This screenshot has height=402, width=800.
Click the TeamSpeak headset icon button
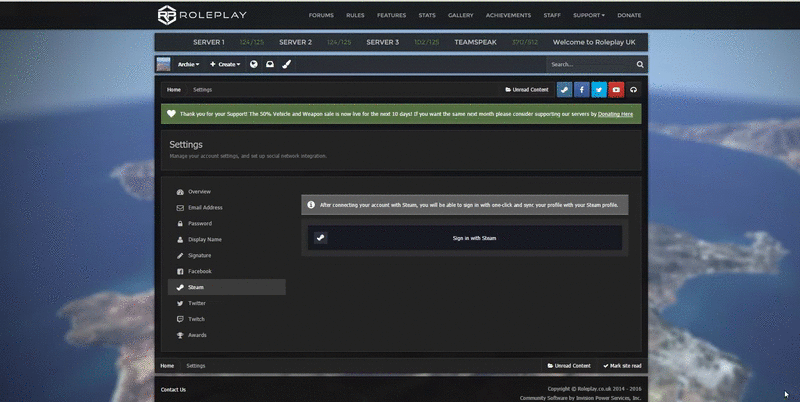633,90
